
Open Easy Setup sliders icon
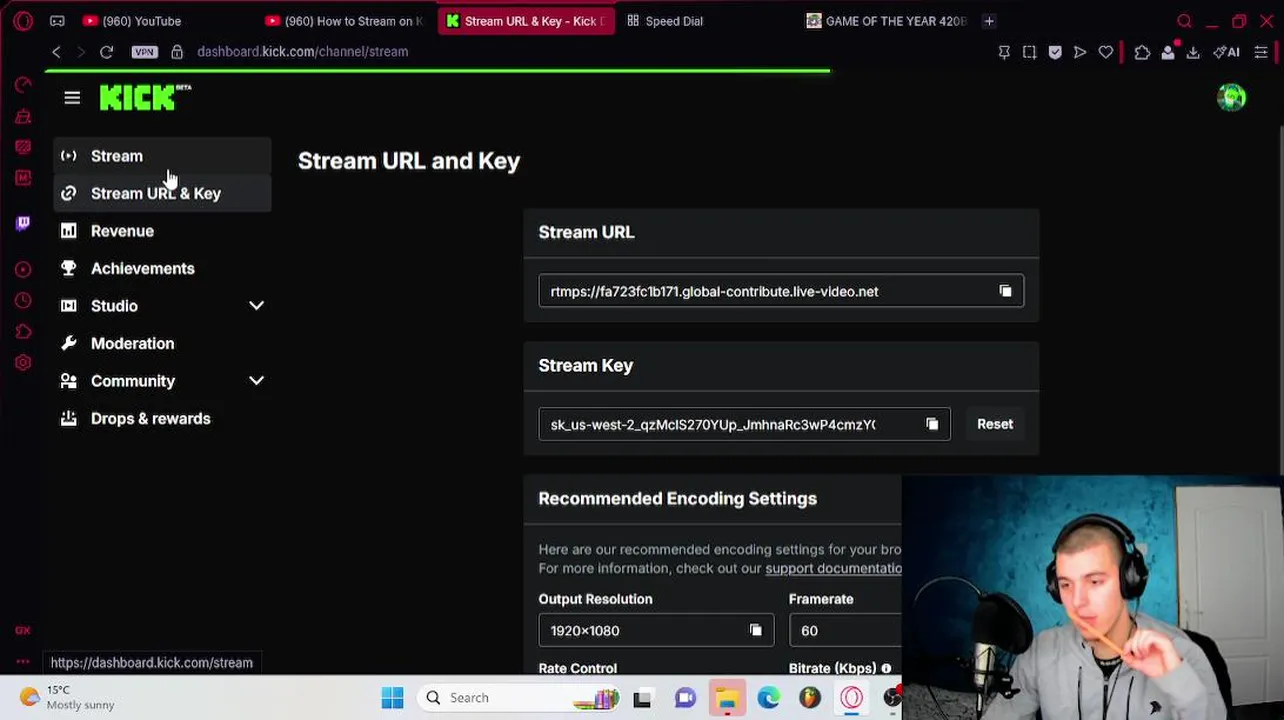tap(1261, 52)
